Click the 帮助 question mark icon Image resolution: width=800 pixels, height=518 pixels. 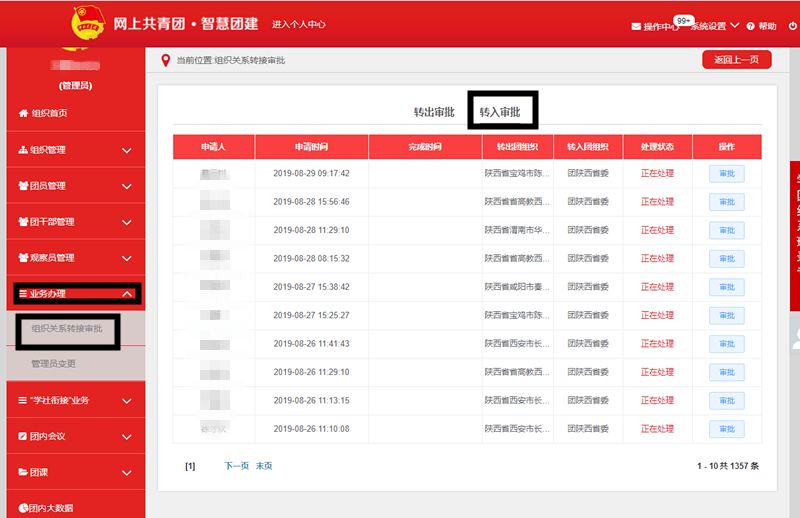(x=751, y=27)
